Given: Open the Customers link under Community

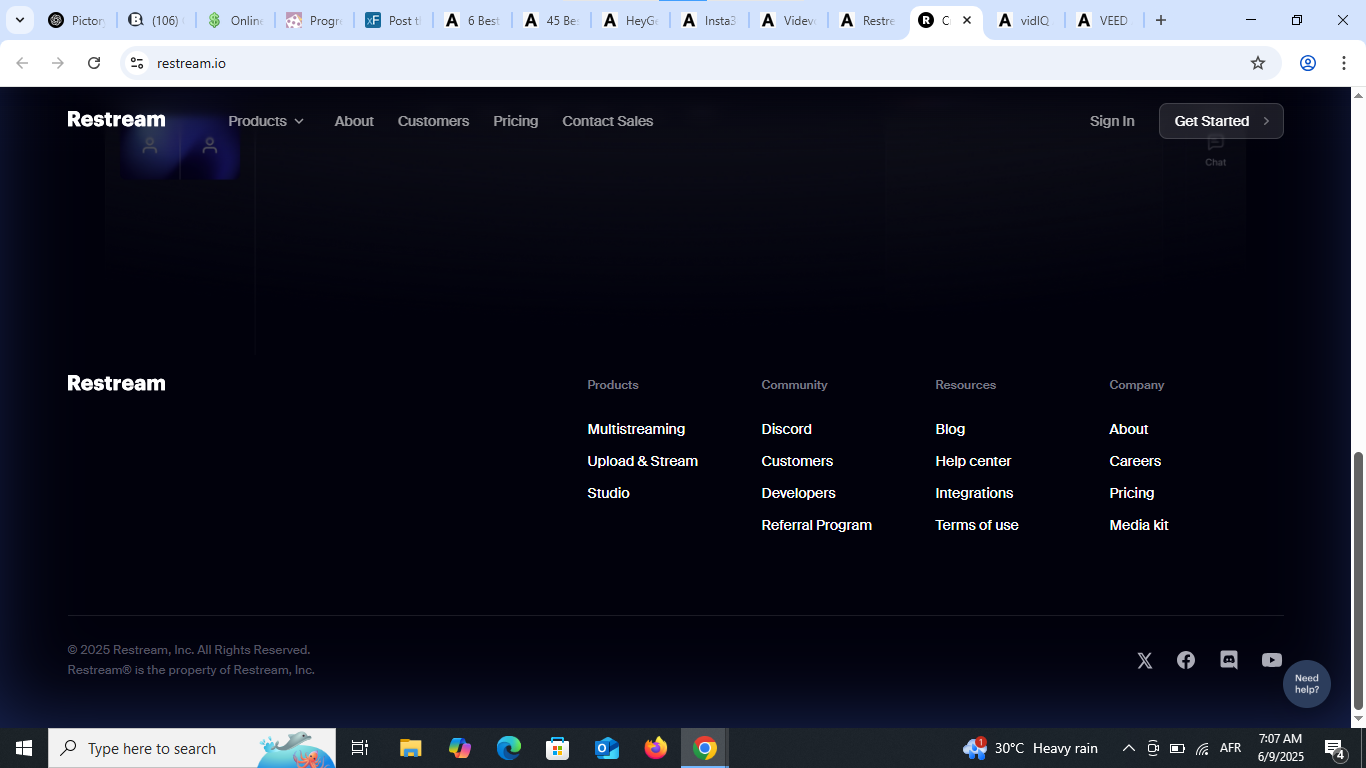Looking at the screenshot, I should [x=797, y=461].
